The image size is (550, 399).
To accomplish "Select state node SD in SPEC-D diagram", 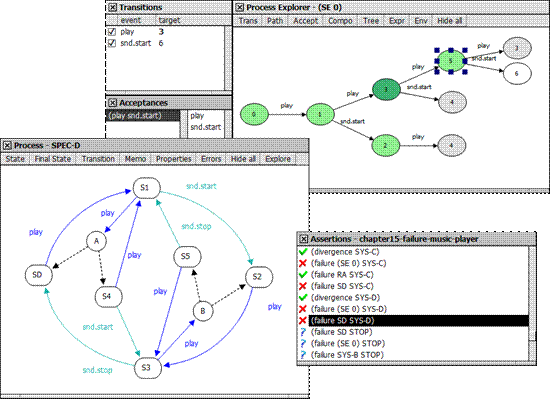I will 39,275.
